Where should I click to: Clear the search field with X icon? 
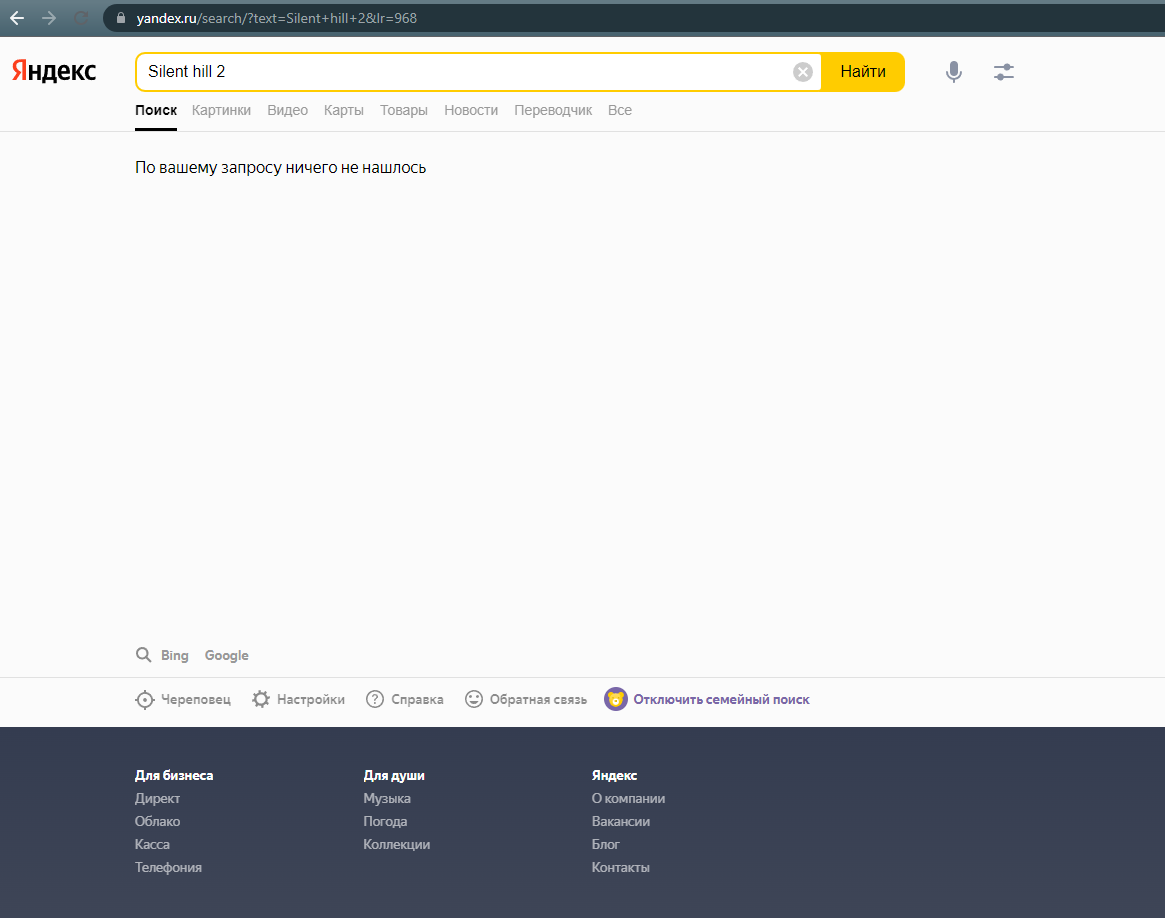[802, 71]
